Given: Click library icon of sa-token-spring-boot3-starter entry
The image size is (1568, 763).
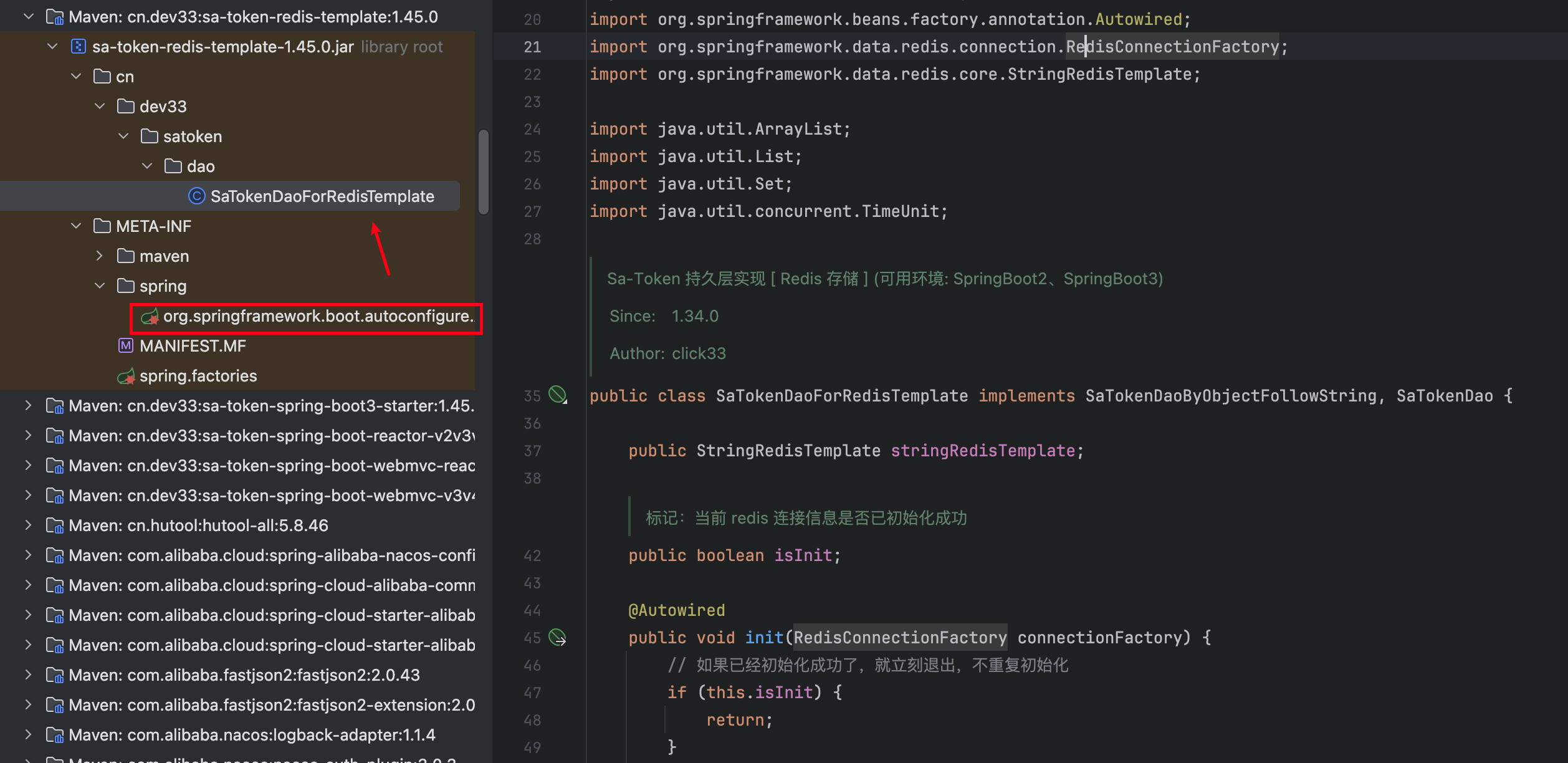Looking at the screenshot, I should [x=55, y=406].
